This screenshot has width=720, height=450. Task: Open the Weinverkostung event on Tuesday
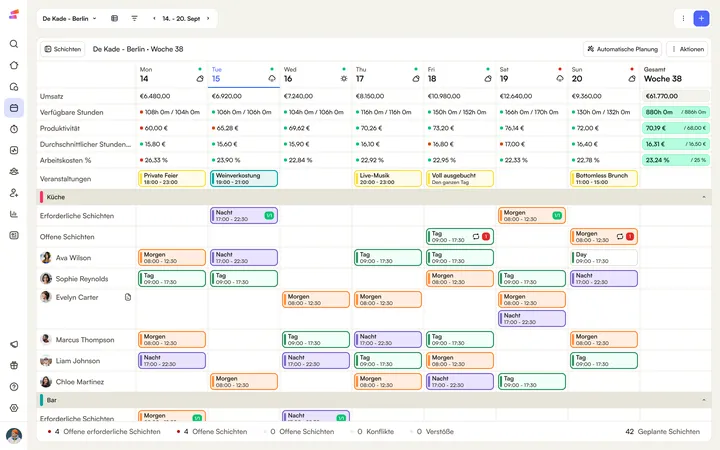click(244, 179)
